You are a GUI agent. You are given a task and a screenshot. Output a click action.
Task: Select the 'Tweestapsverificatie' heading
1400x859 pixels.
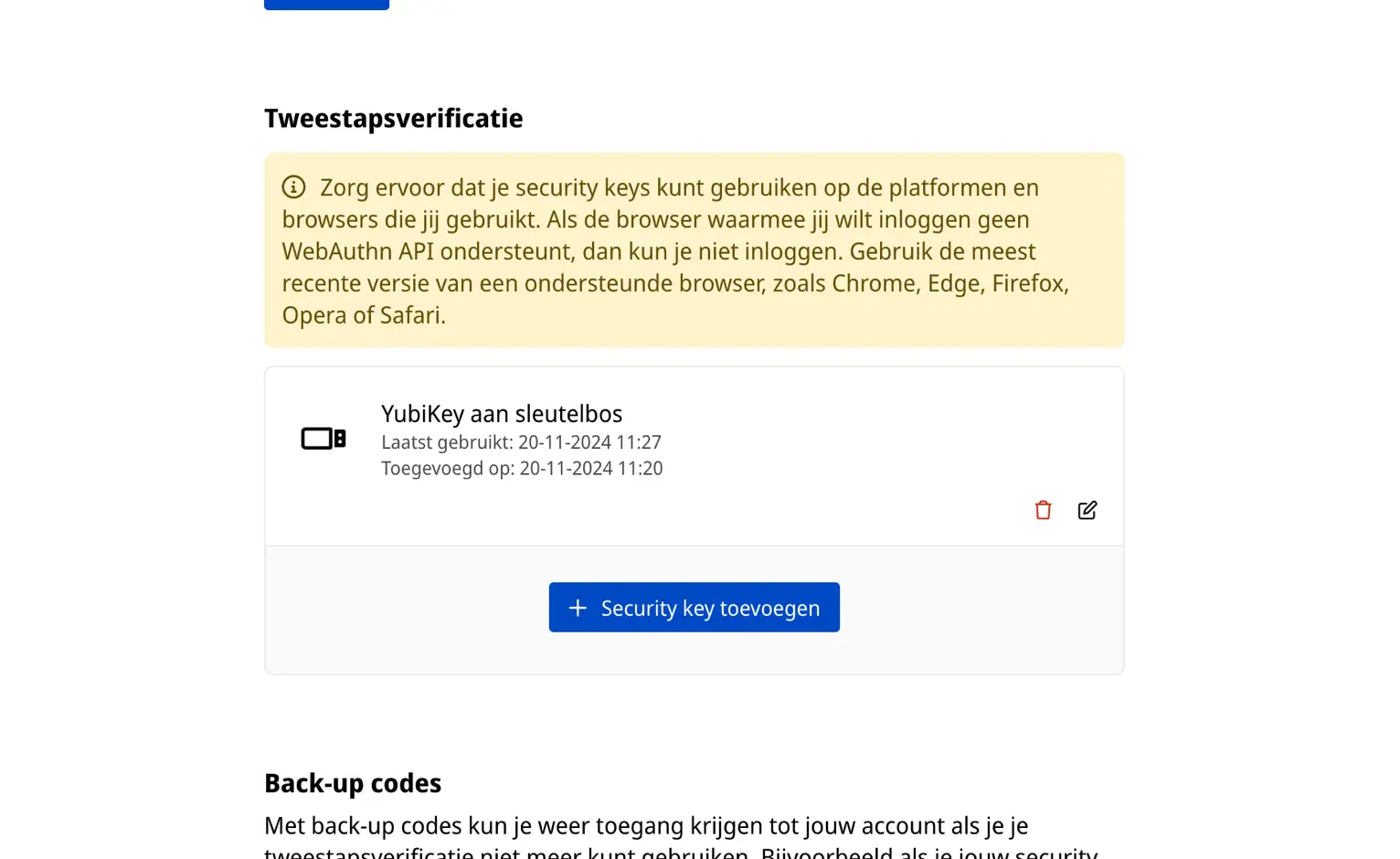tap(393, 118)
